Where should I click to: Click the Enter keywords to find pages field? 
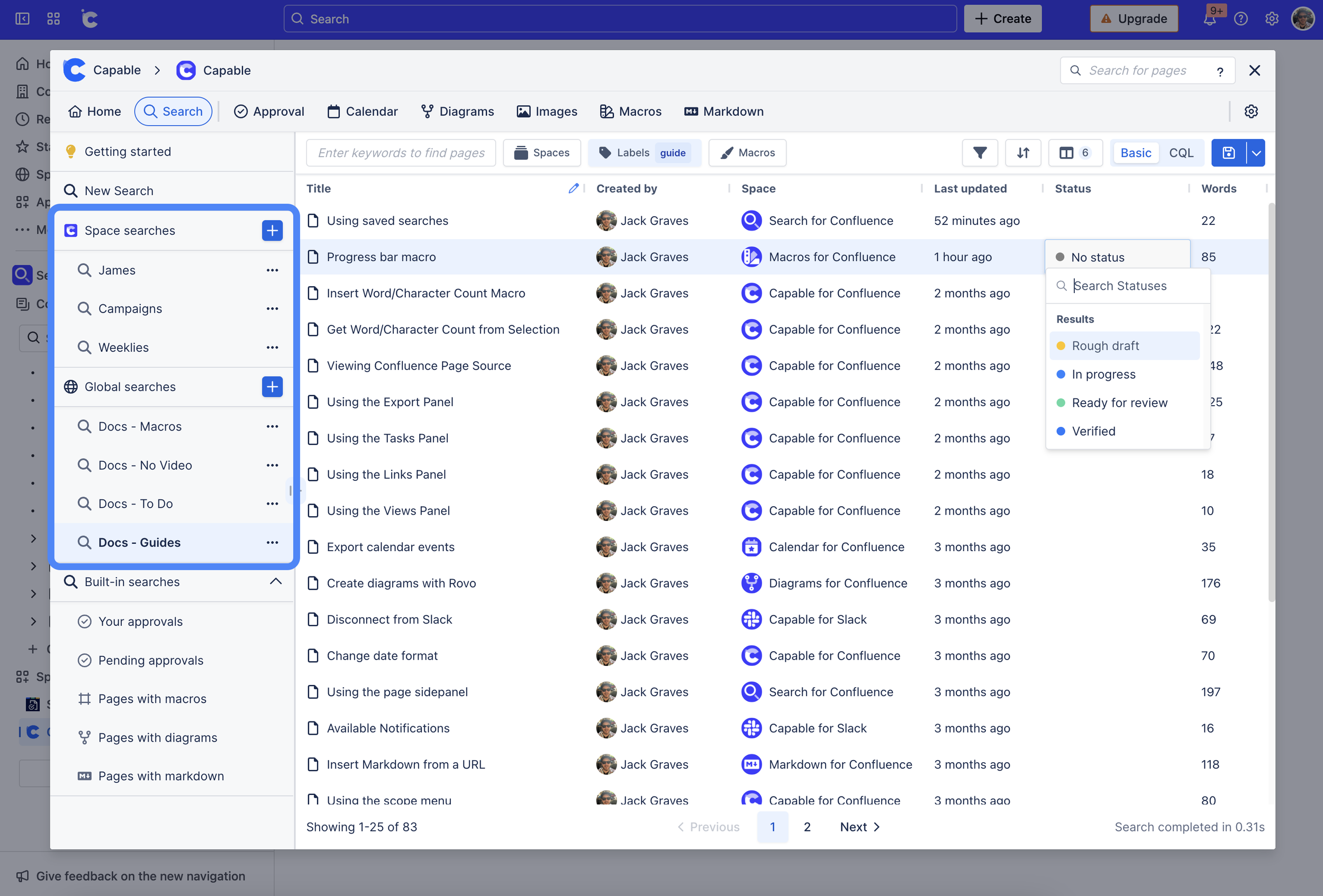401,152
